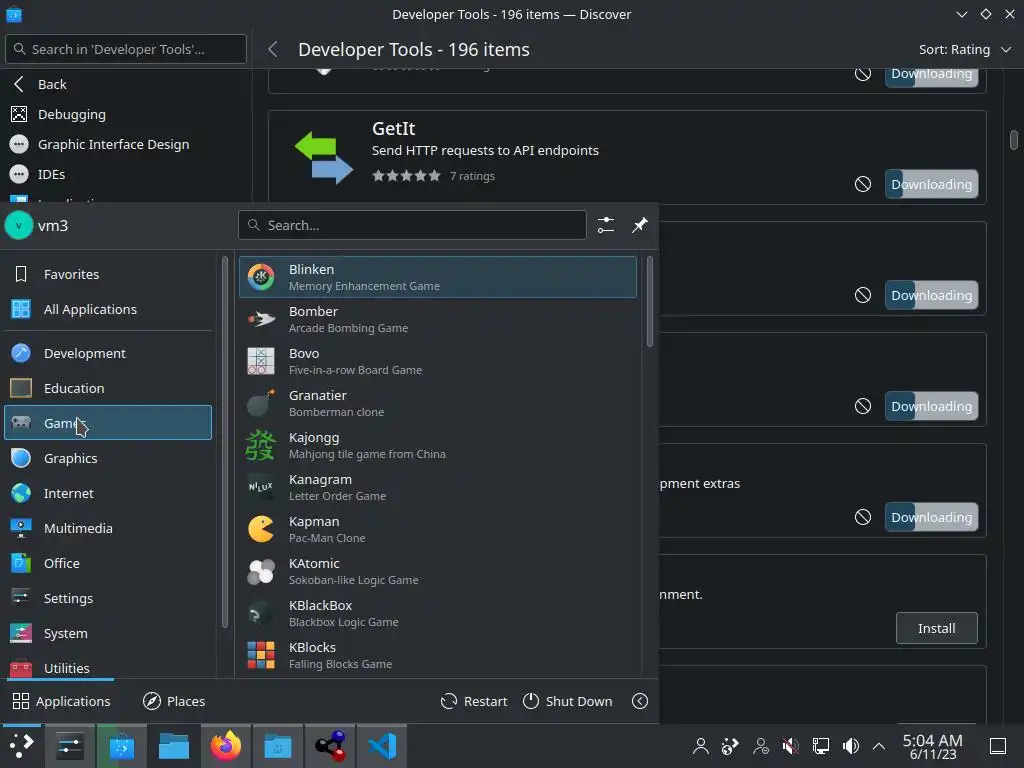Open the Graphics category
Screen dimensions: 1024x768
[108, 458]
